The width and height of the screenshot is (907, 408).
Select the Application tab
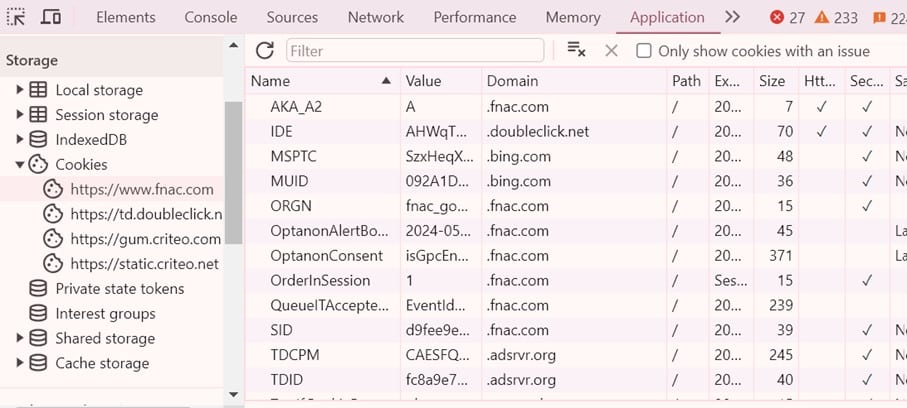point(668,17)
